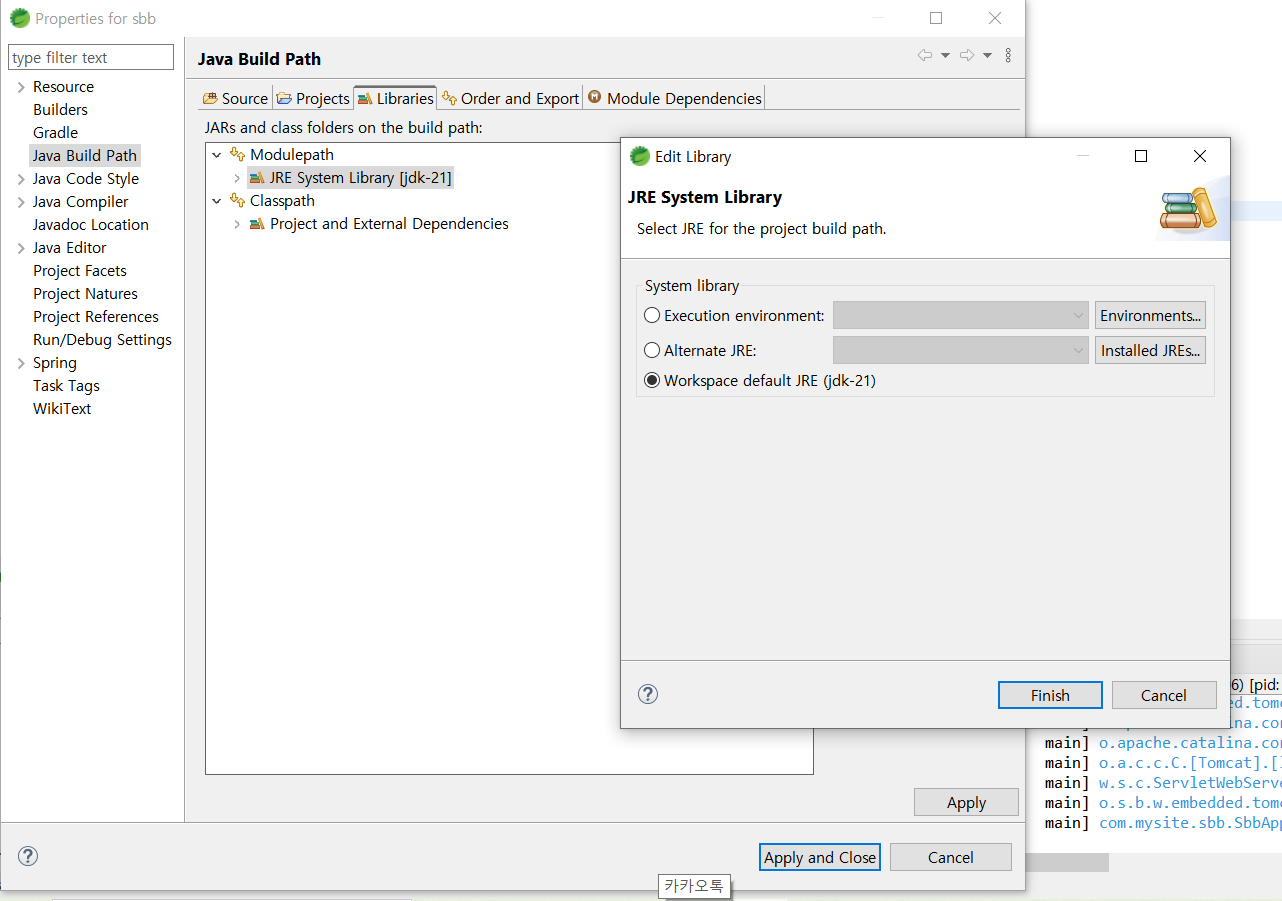The width and height of the screenshot is (1282, 901).
Task: Click Cancel in Properties dialog
Action: (x=950, y=857)
